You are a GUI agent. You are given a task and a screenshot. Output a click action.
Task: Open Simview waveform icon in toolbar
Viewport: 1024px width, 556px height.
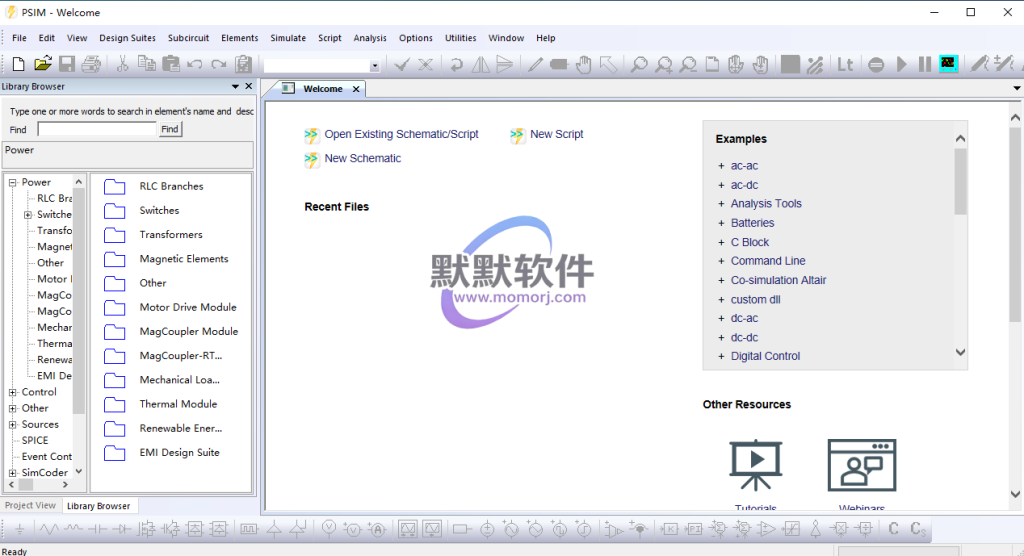[948, 63]
